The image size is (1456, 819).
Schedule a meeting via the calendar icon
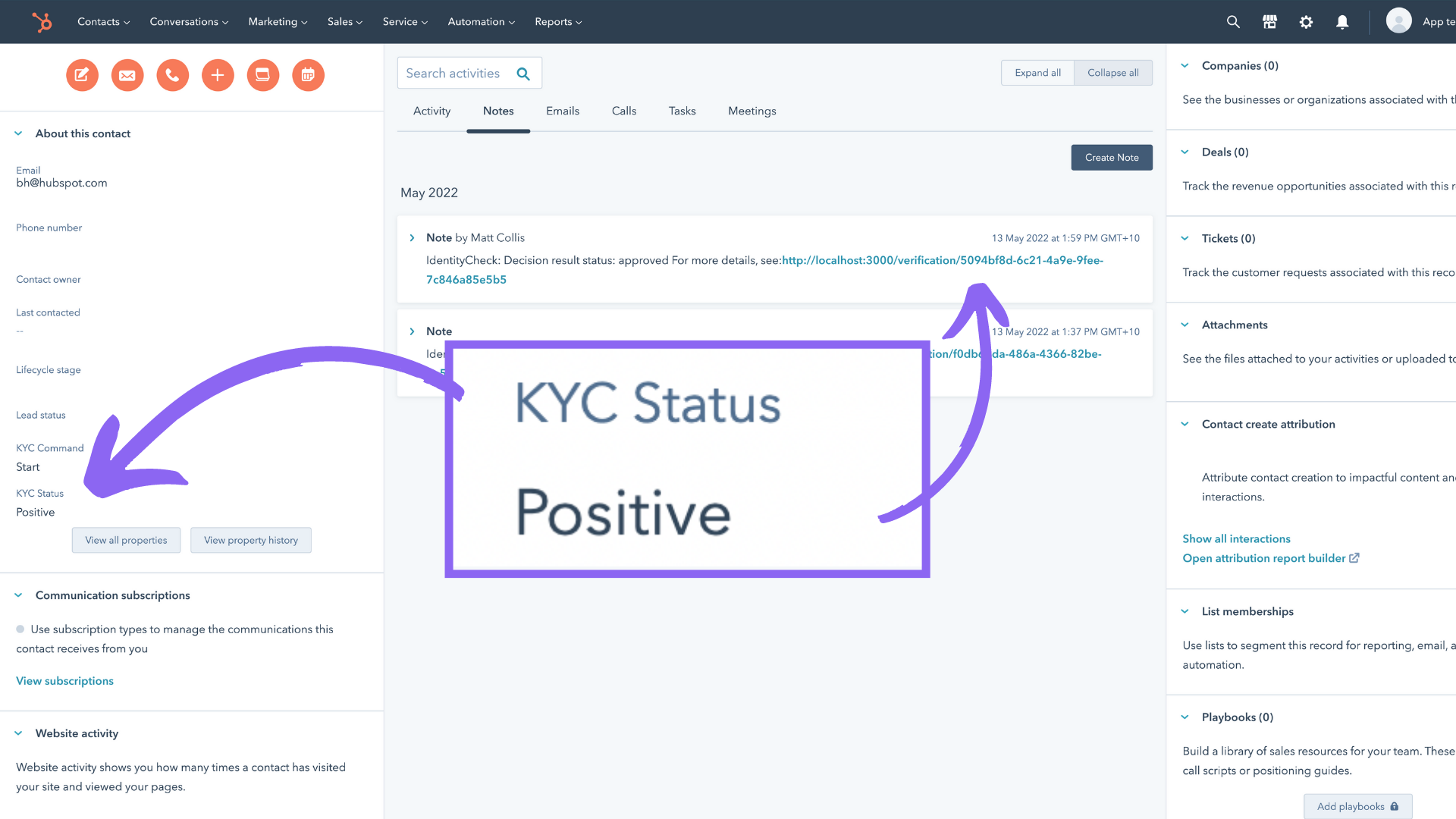(x=308, y=75)
